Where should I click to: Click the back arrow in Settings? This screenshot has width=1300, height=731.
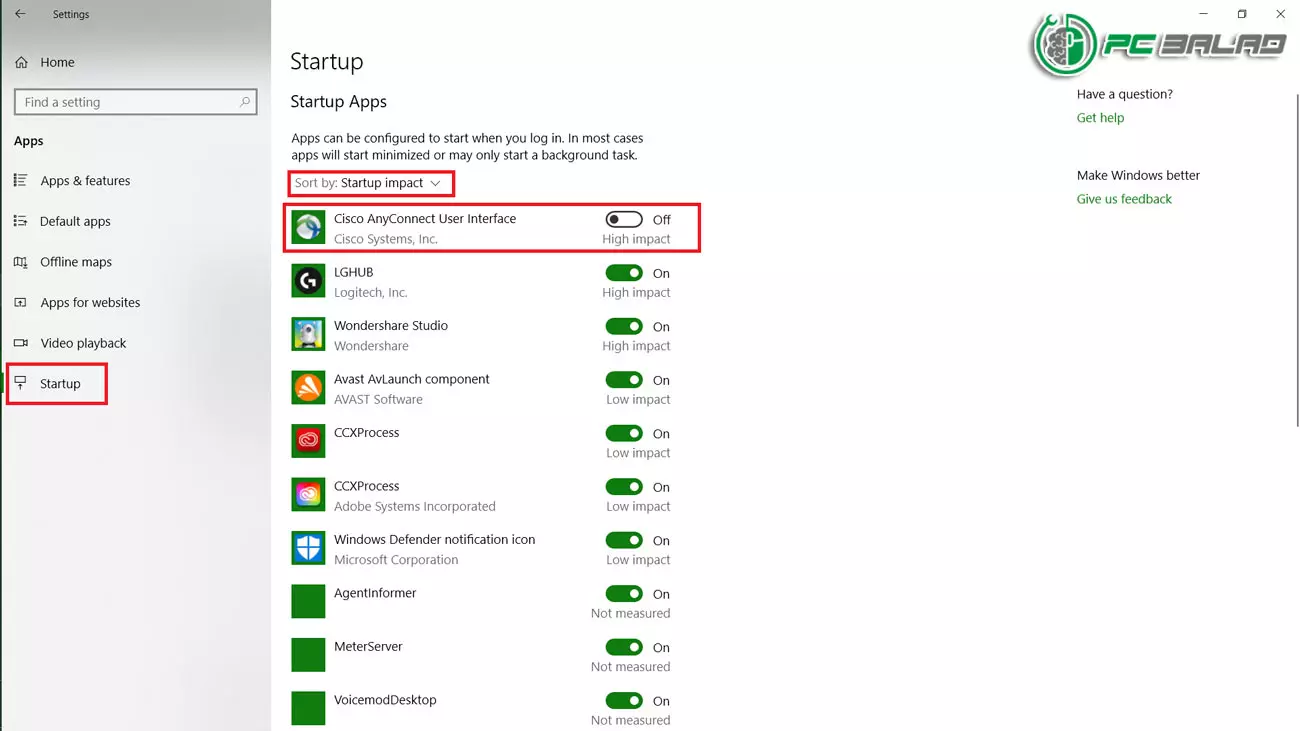tap(20, 14)
